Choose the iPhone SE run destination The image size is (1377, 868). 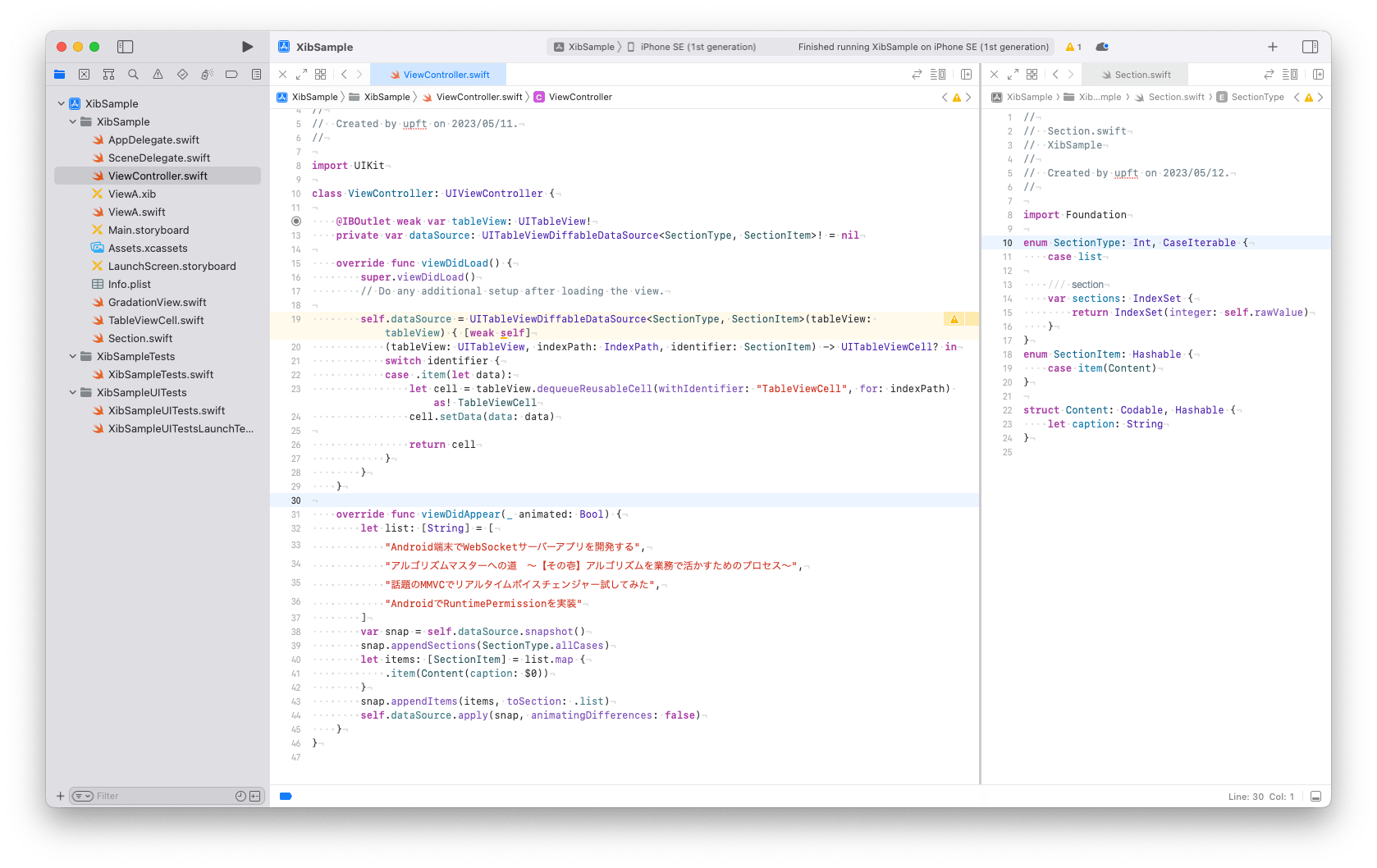pos(692,47)
